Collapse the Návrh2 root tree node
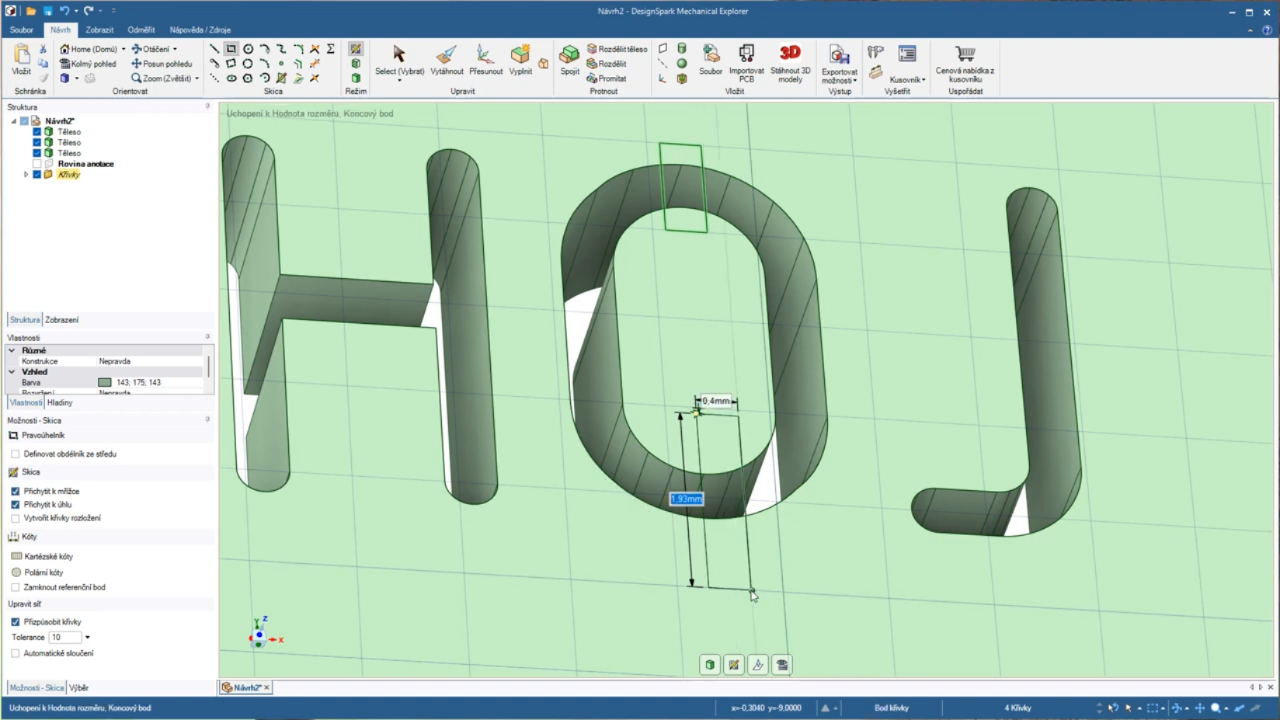Screen dimensions: 1280x720 14,121
